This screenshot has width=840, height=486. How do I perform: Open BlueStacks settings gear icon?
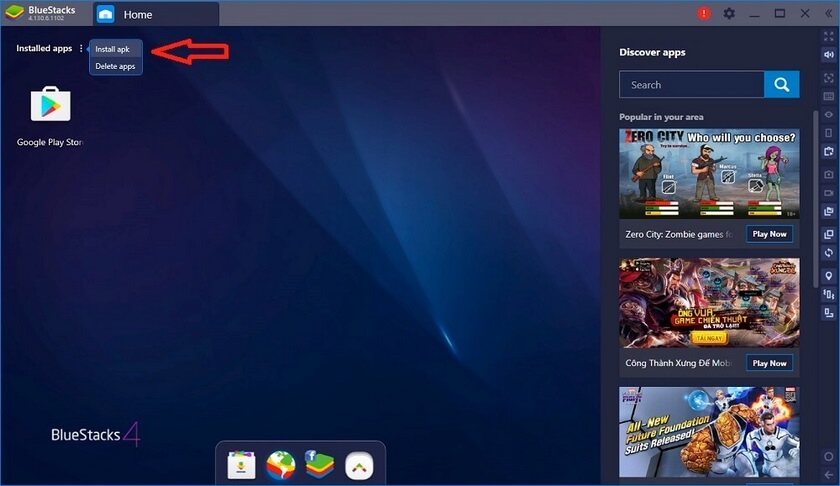pos(729,14)
